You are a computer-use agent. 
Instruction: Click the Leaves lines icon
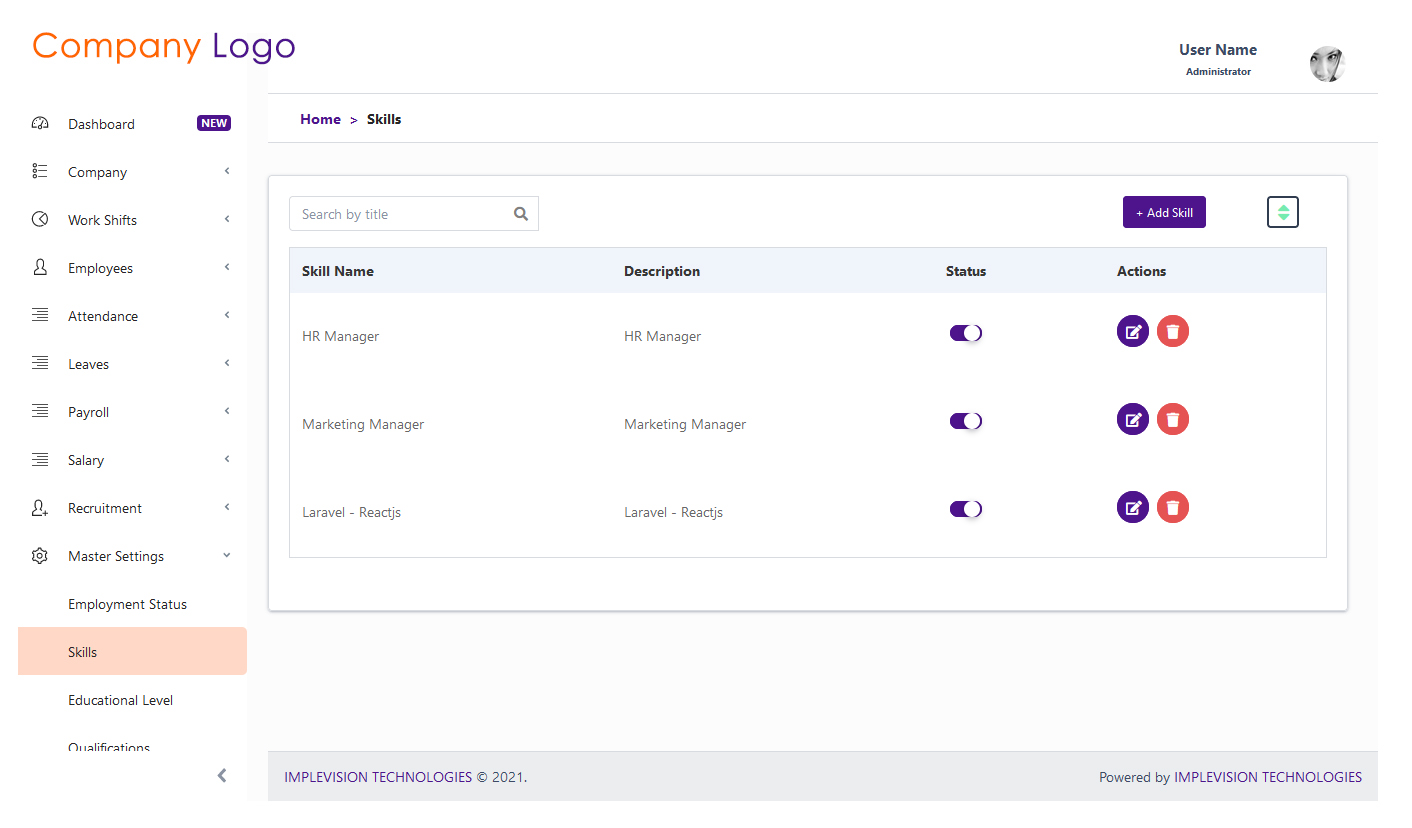tap(40, 364)
